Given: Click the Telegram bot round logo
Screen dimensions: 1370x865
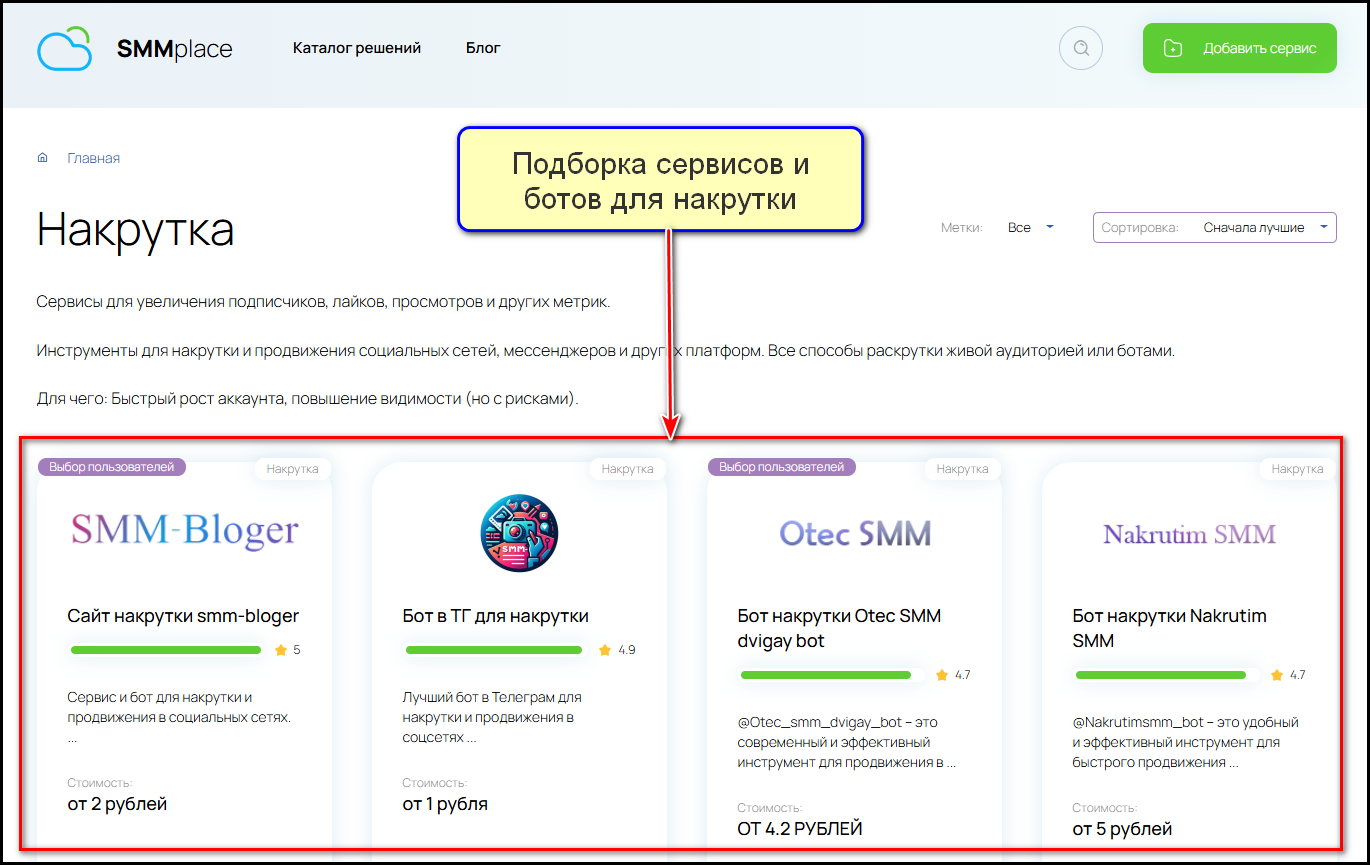Looking at the screenshot, I should coord(519,533).
